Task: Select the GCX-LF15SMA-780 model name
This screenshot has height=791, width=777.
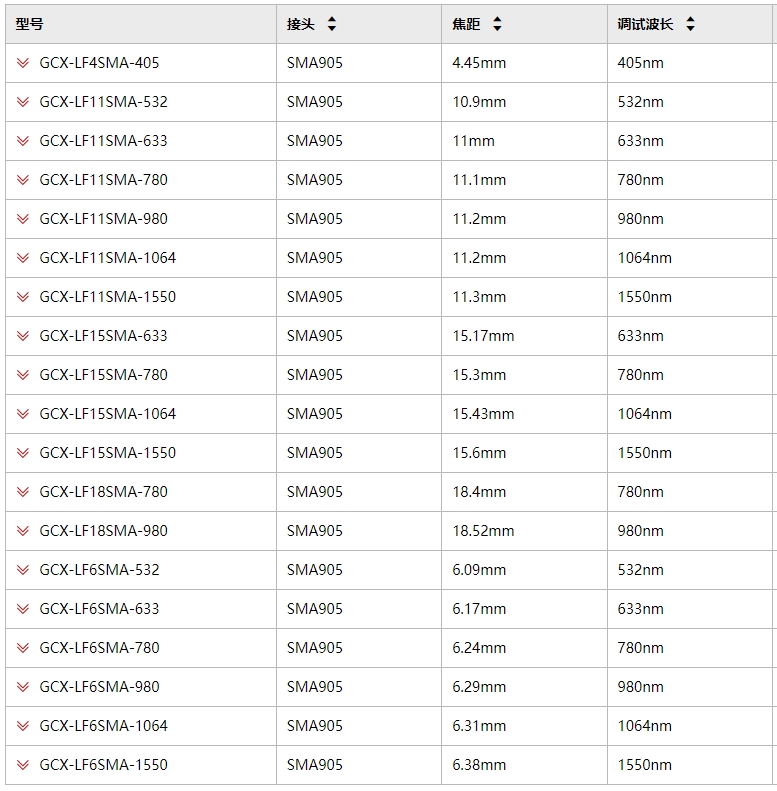Action: coord(103,375)
